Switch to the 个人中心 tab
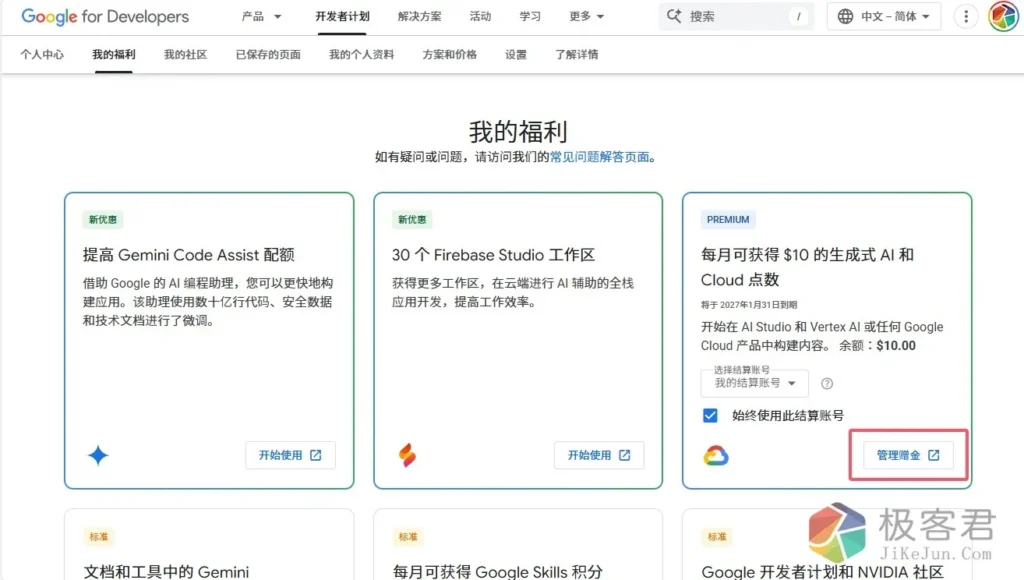1024x580 pixels. click(x=42, y=55)
